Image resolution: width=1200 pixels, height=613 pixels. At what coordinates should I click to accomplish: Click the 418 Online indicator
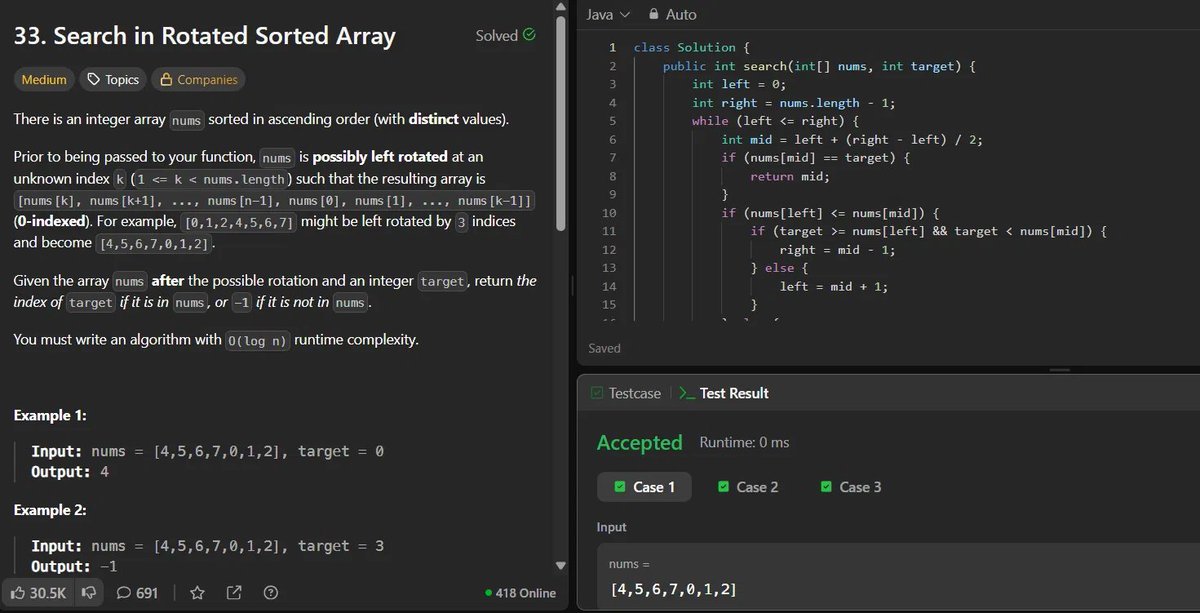(520, 593)
